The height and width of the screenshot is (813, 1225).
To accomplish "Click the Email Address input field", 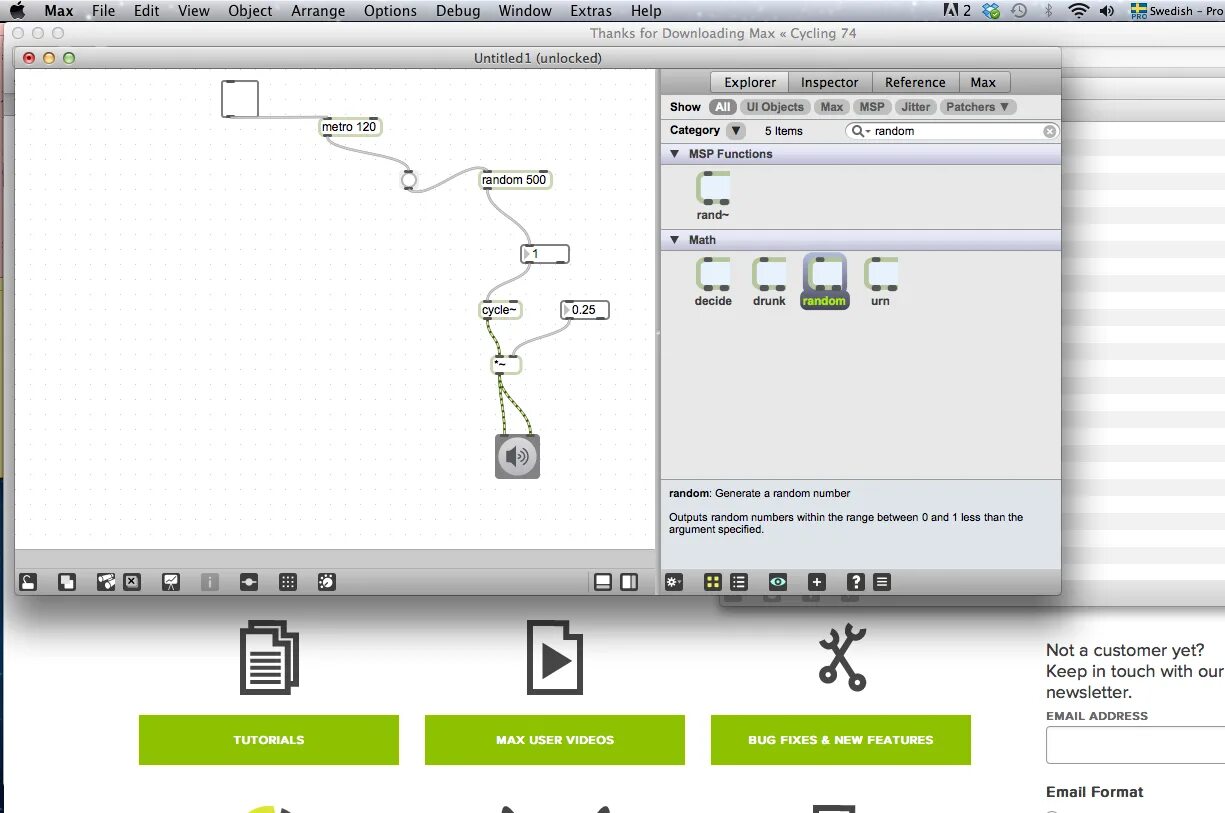I will tap(1135, 746).
